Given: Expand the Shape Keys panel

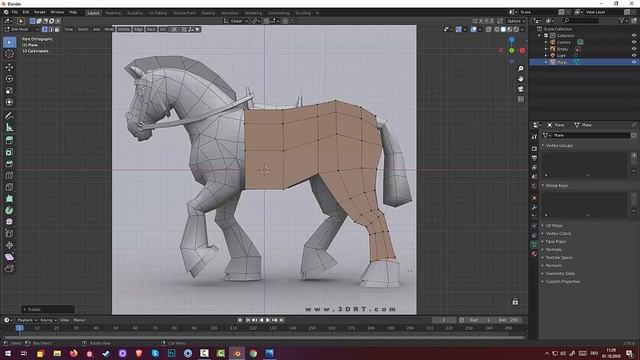Looking at the screenshot, I should (556, 185).
